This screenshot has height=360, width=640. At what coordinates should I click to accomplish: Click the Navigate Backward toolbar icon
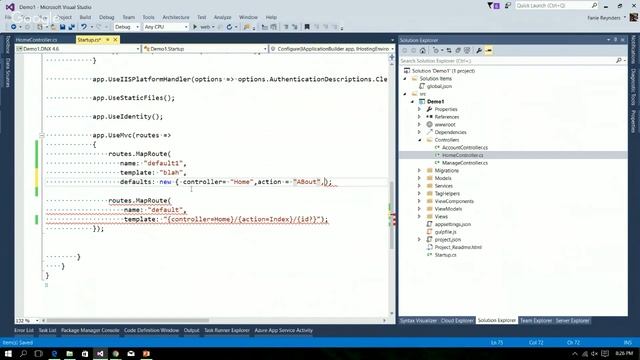(x=14, y=27)
